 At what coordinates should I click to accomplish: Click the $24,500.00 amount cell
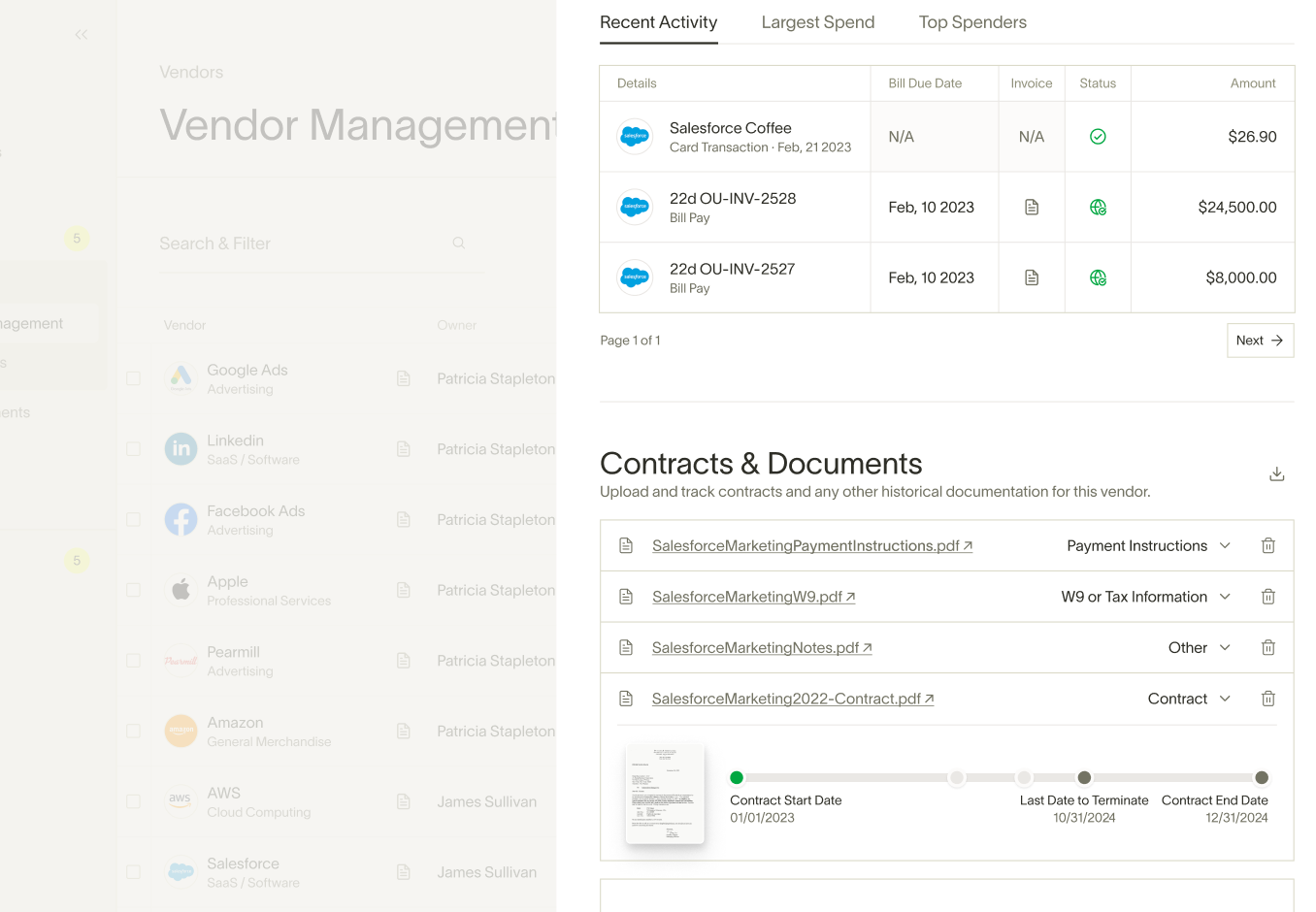click(1237, 208)
